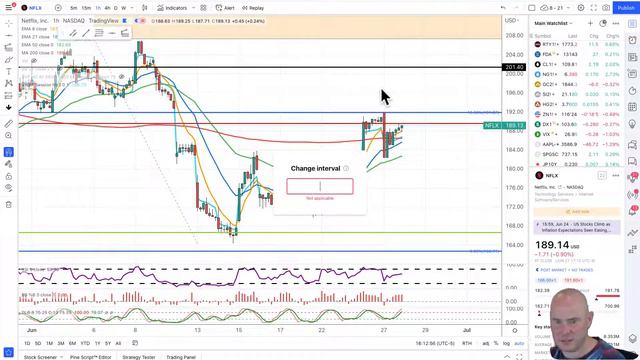
Task: Expand the Main Watchlist dropdown
Action: coord(553,23)
